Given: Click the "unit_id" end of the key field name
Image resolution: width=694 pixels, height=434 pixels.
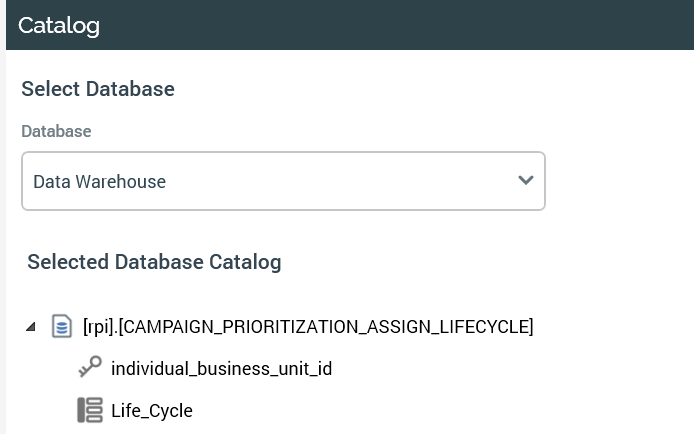Looking at the screenshot, I should pos(301,369).
